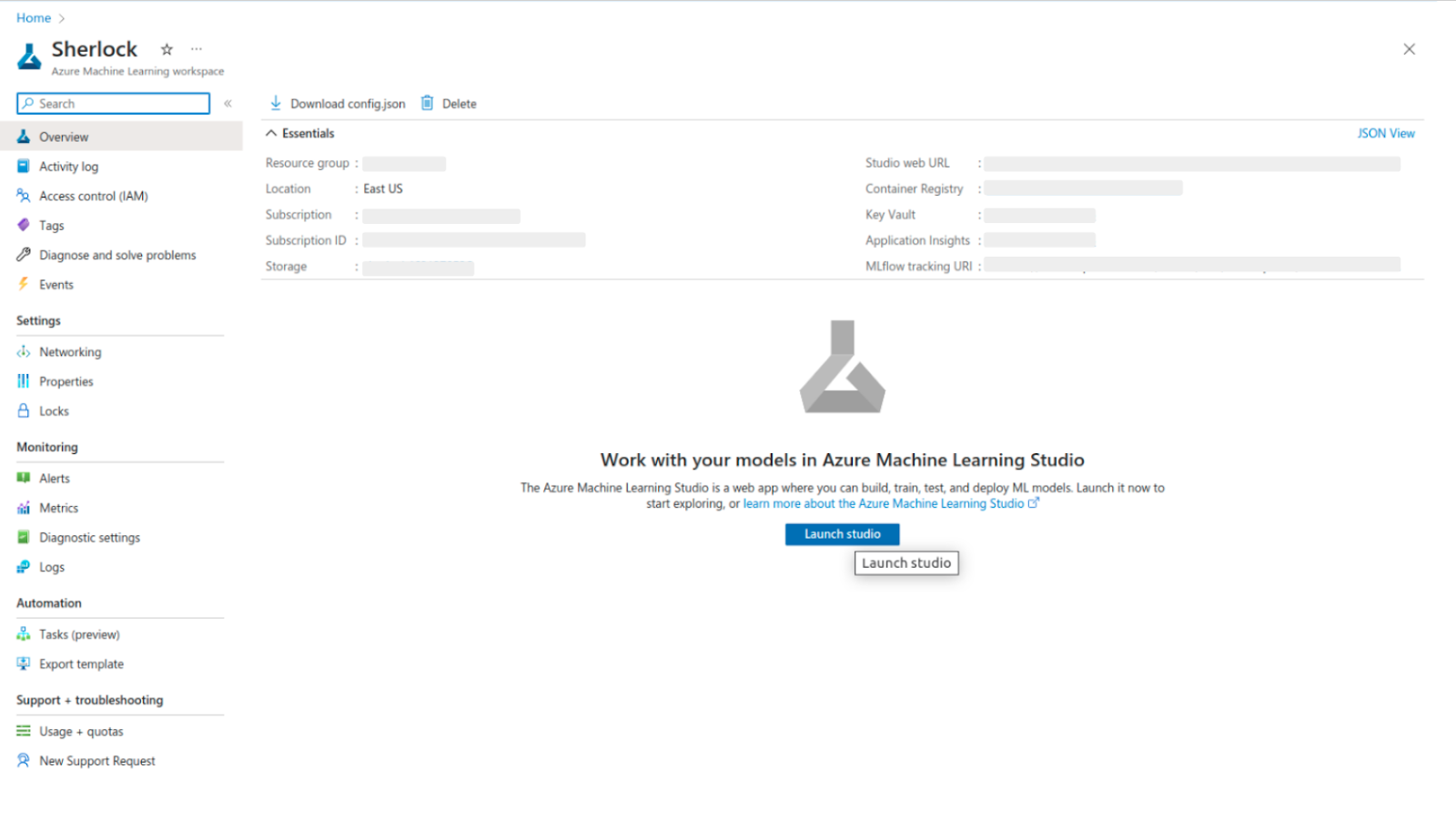Click the Delete command label

tap(459, 104)
